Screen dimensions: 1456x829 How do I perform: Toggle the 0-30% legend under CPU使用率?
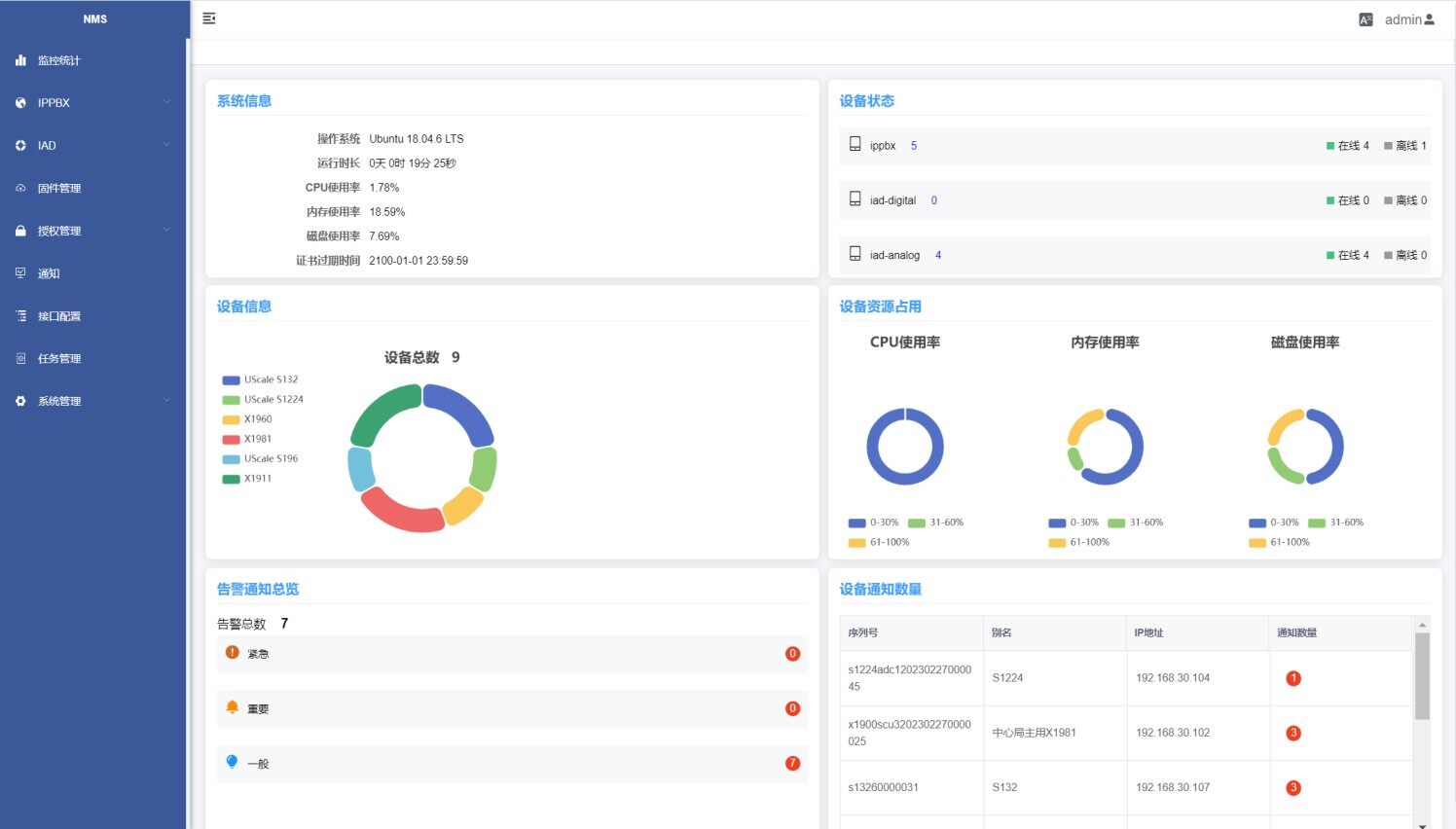click(873, 523)
